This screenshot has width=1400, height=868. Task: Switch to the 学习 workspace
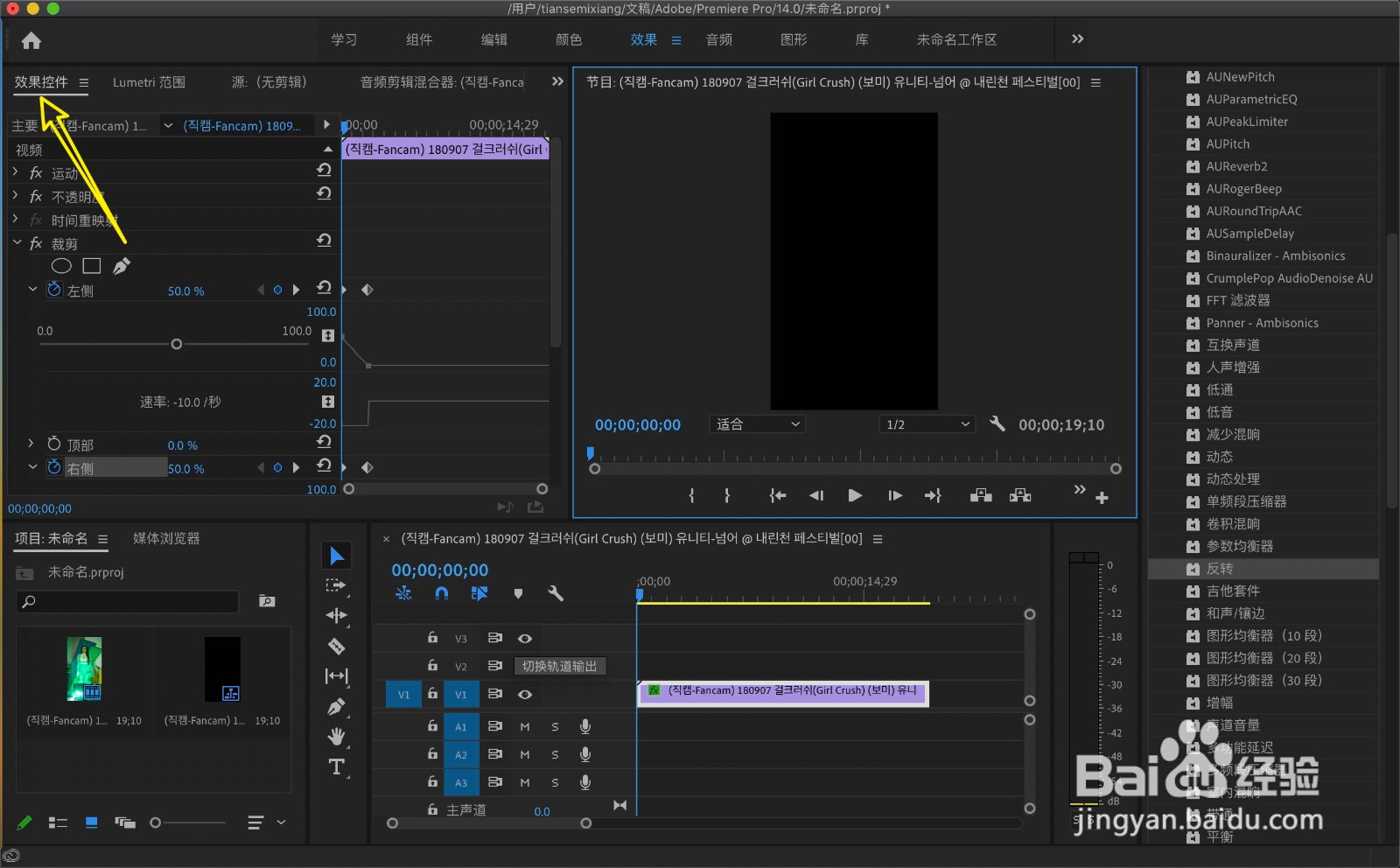tap(344, 39)
